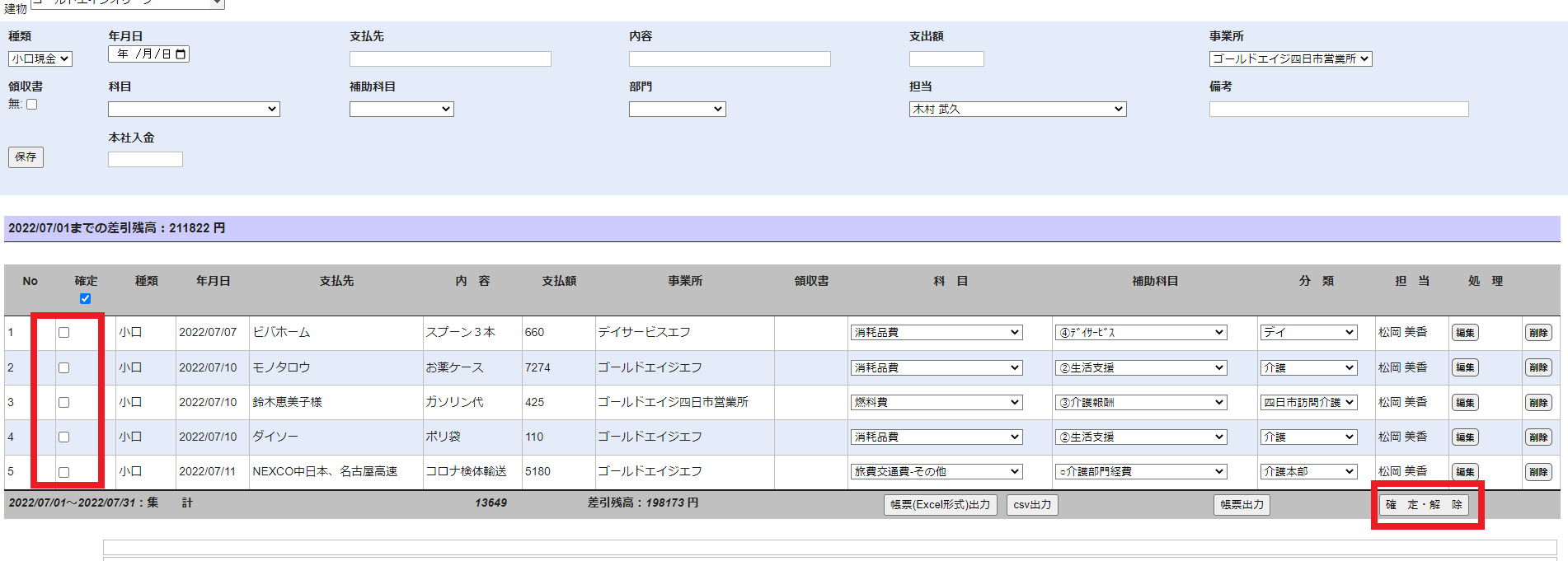Click 編集 button for ガソリン代 row

pos(1464,403)
